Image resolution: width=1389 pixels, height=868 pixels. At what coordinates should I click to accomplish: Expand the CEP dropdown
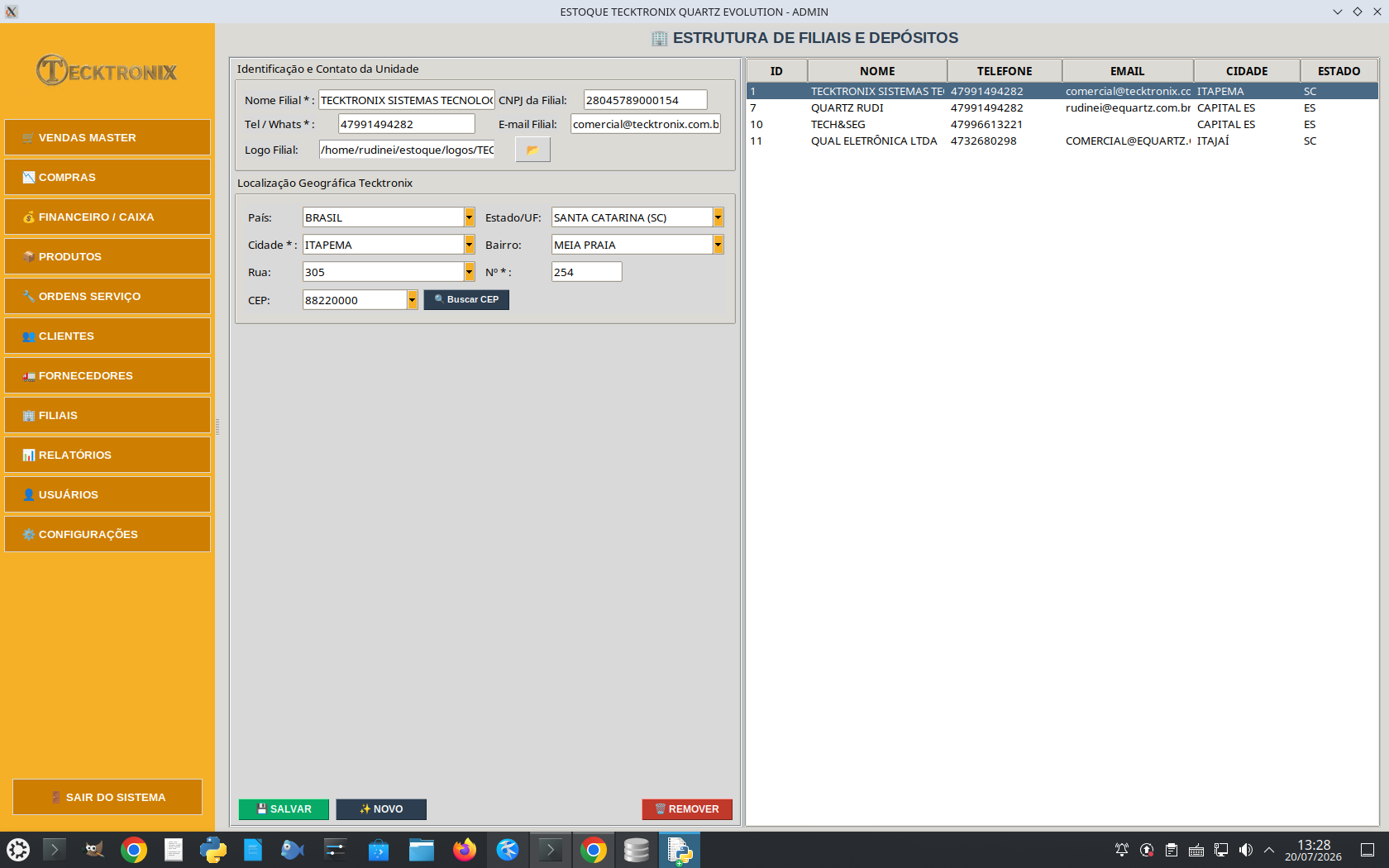pos(413,300)
